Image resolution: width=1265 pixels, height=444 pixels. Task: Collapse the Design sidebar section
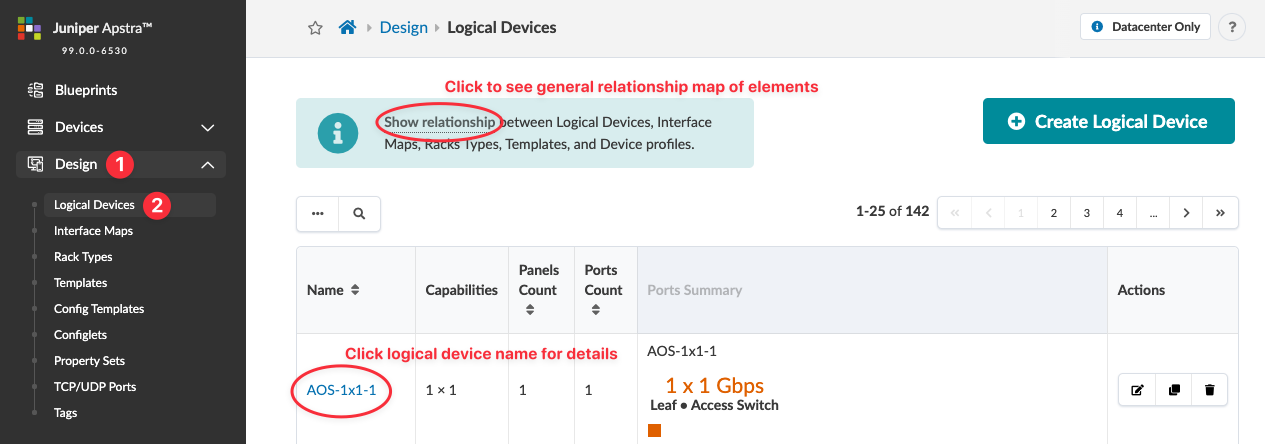point(208,164)
